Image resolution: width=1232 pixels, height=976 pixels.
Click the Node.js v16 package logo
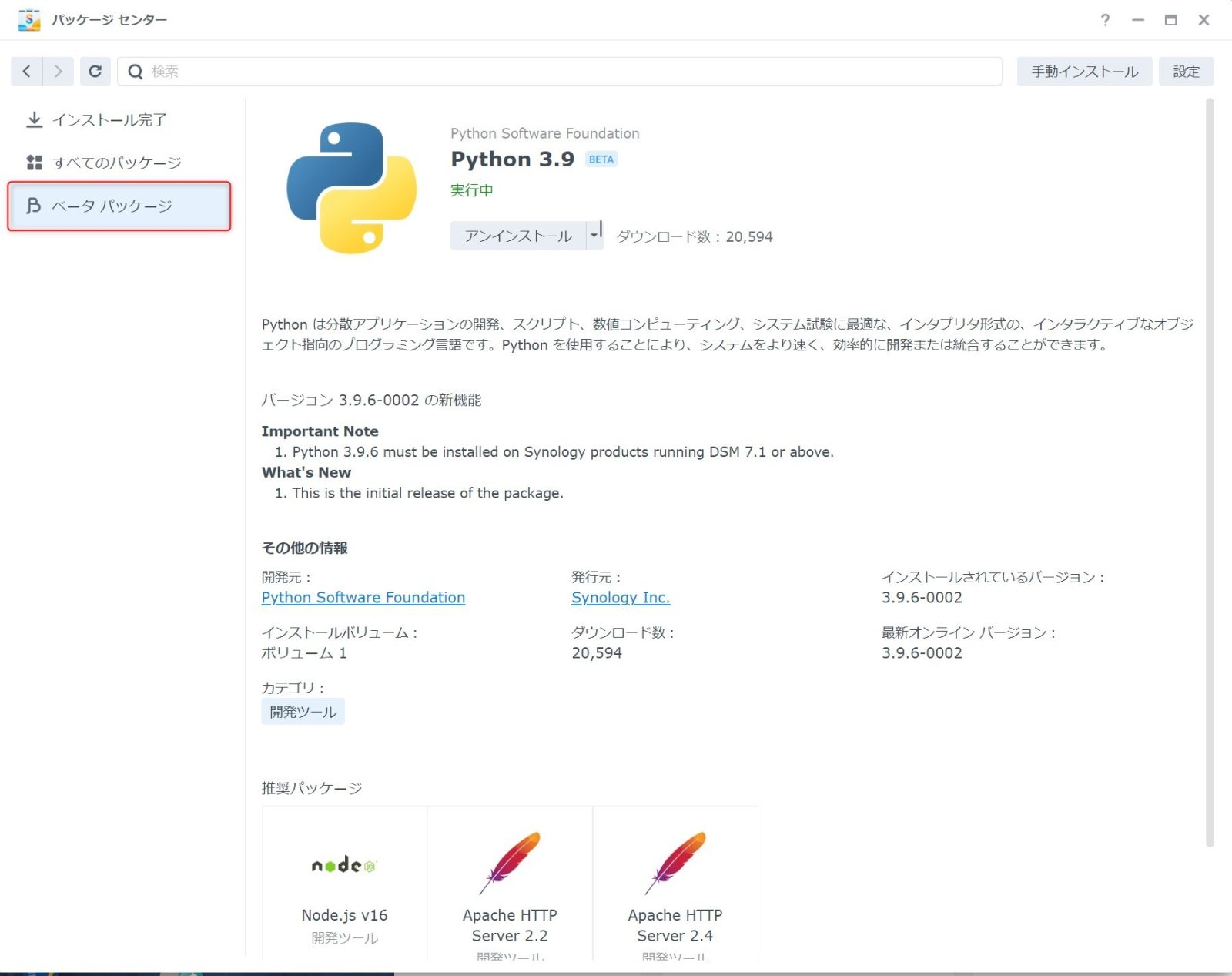pyautogui.click(x=344, y=865)
